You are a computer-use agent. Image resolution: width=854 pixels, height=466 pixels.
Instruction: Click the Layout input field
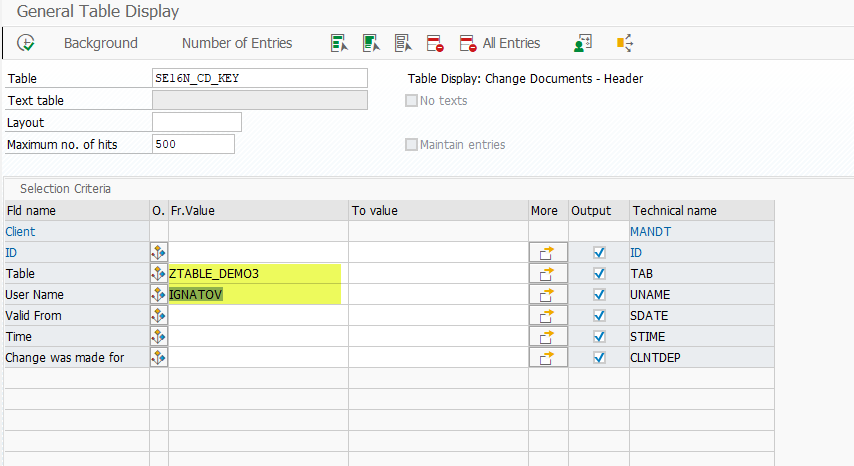[197, 122]
